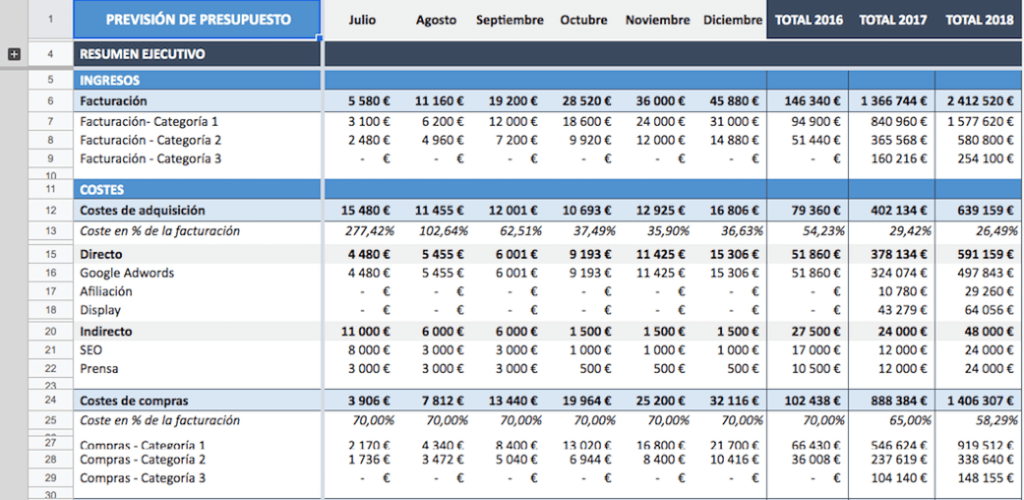
Task: Select row header number 1
Action: click(x=50, y=20)
